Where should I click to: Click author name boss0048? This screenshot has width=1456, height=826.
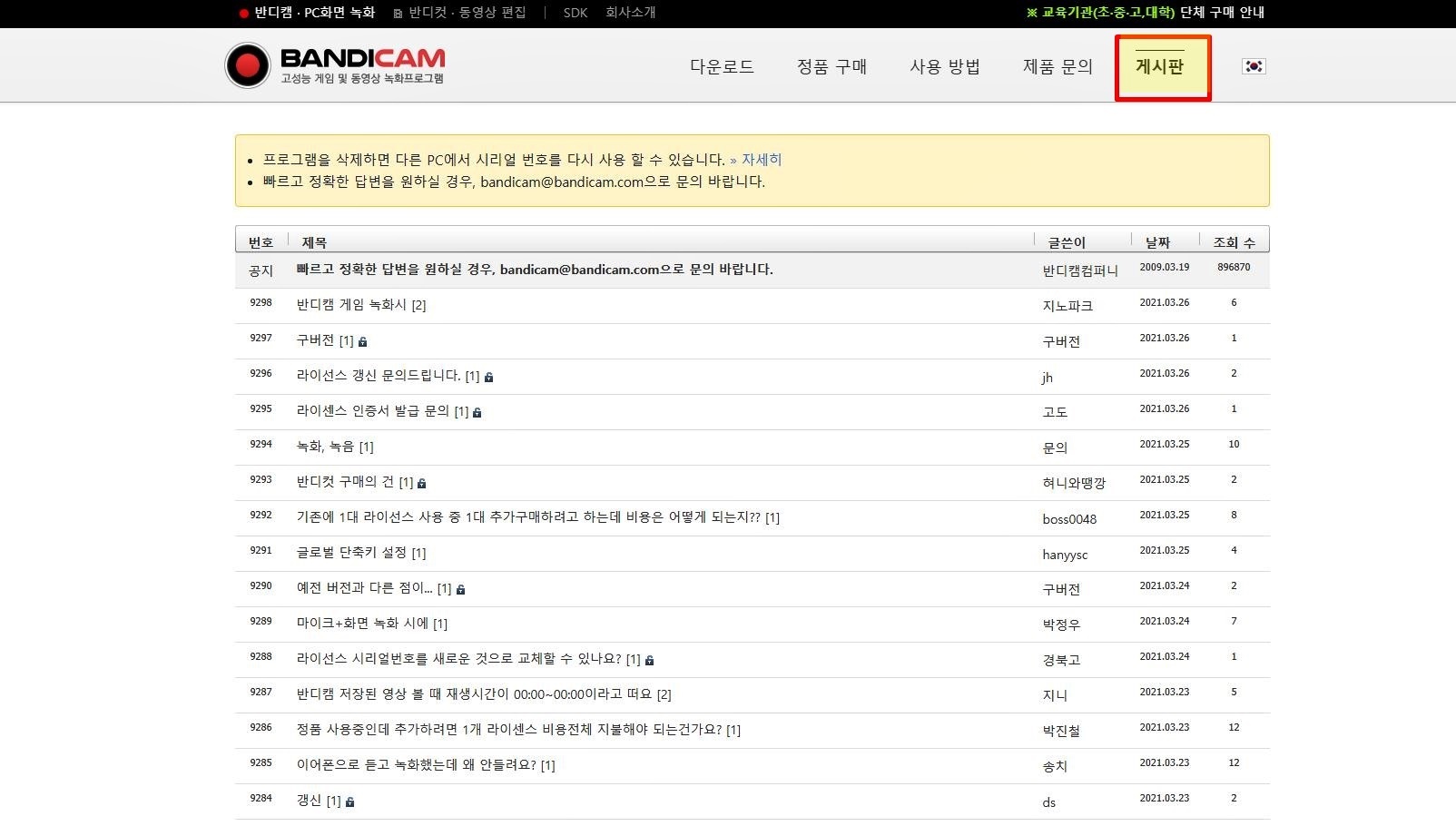coord(1069,519)
